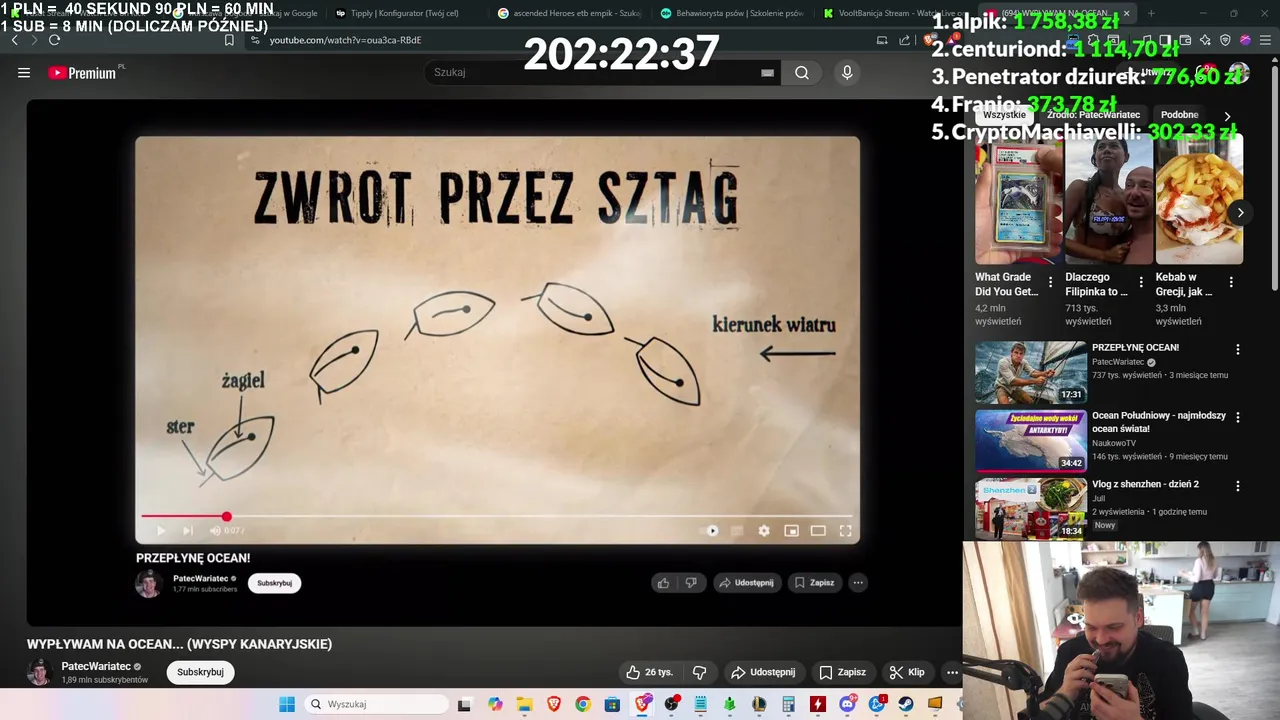The width and height of the screenshot is (1280, 720).
Task: Click main Udostępnij share button
Action: coord(763,672)
